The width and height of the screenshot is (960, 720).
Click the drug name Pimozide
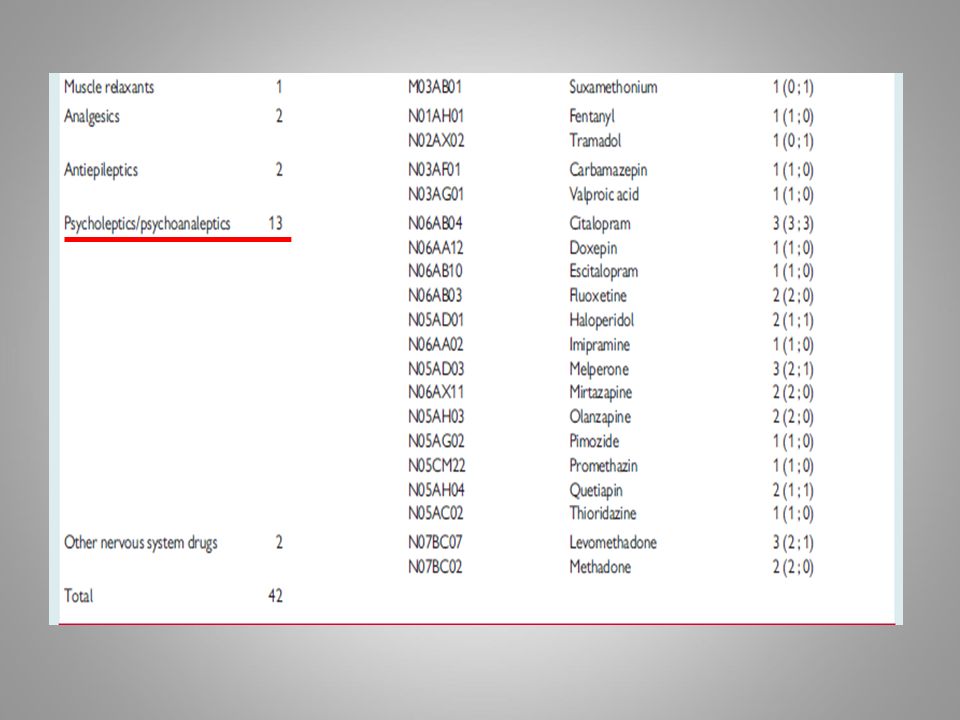[x=594, y=441]
